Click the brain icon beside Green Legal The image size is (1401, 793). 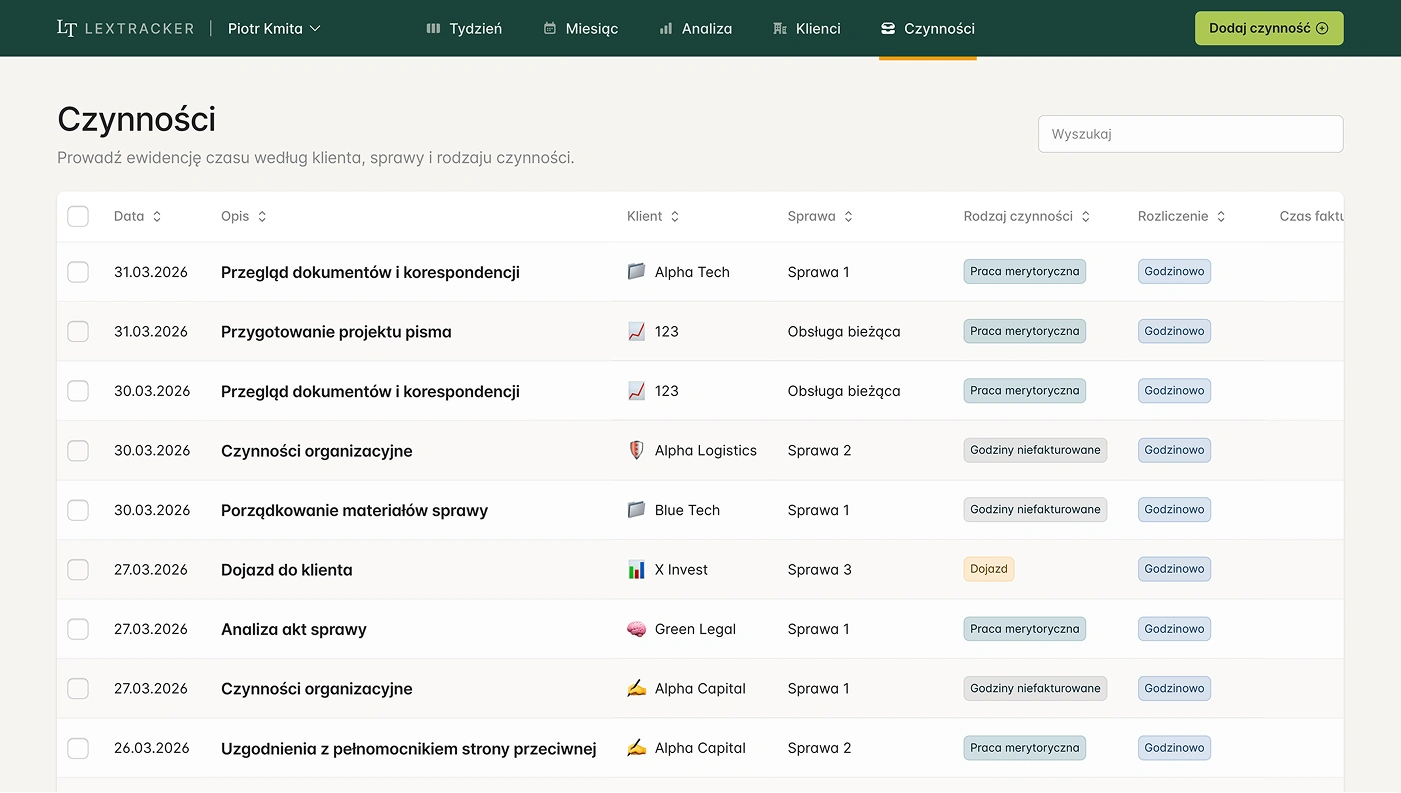point(636,629)
